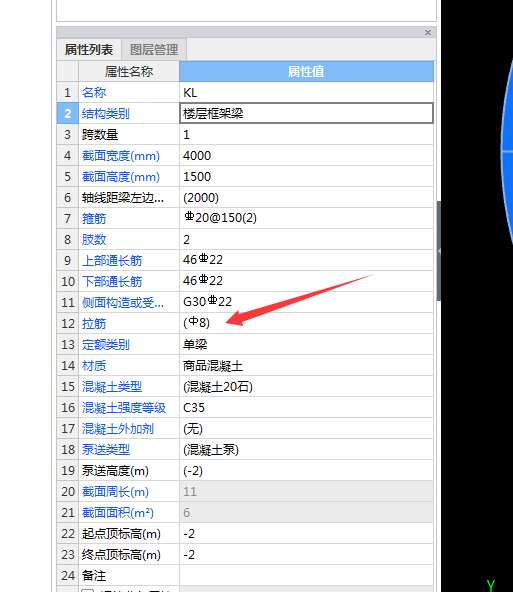Click the 截面宽度(mm) property link
Screen dimensions: 513x592
(x=121, y=156)
